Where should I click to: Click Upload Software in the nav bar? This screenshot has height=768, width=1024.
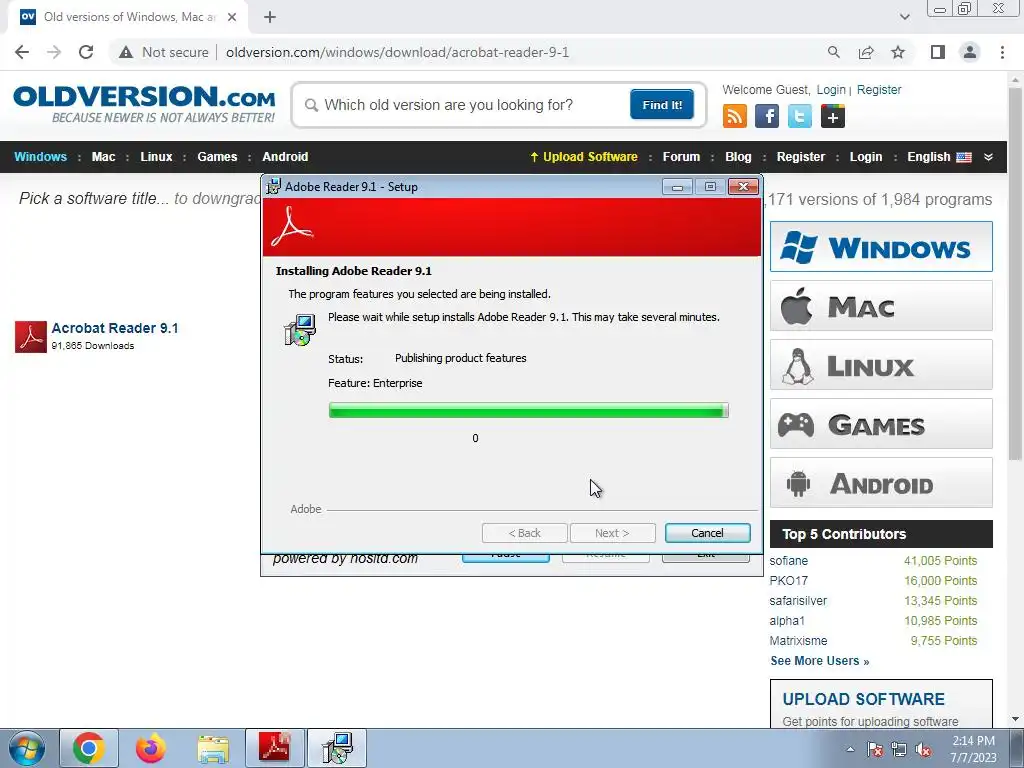(x=584, y=157)
